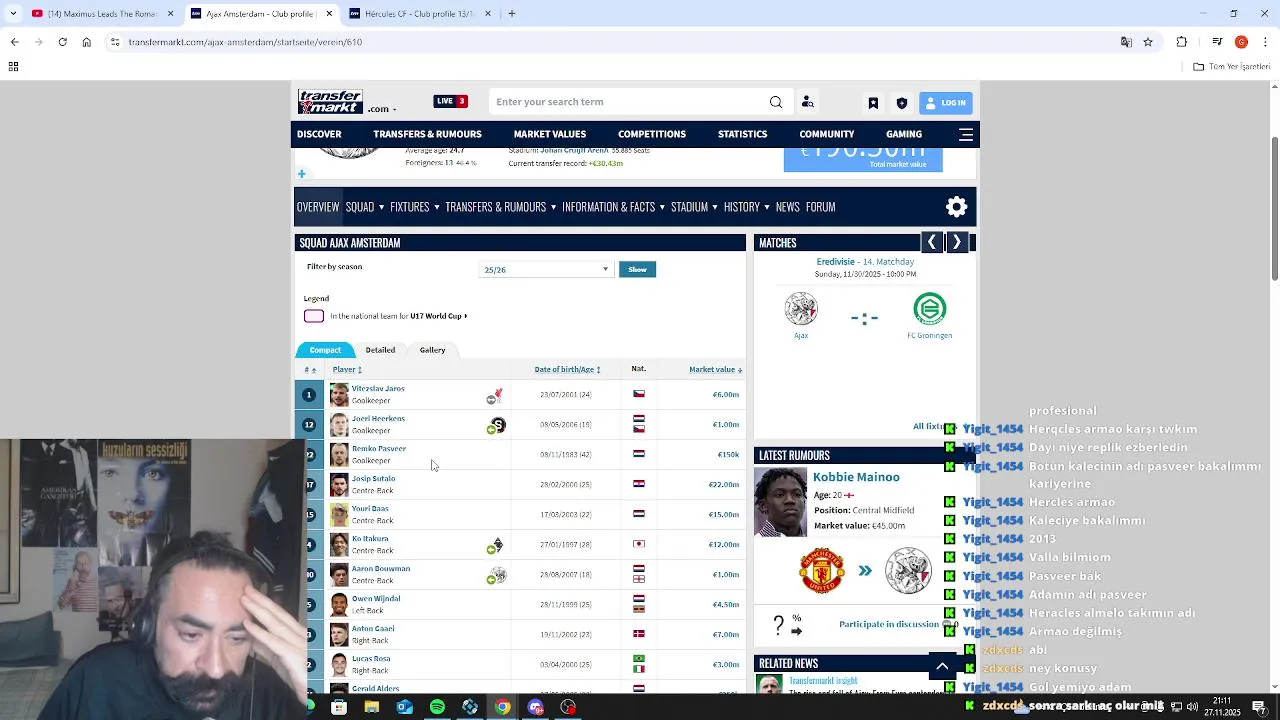
Task: Switch to the Detailed squad view
Action: (x=380, y=350)
